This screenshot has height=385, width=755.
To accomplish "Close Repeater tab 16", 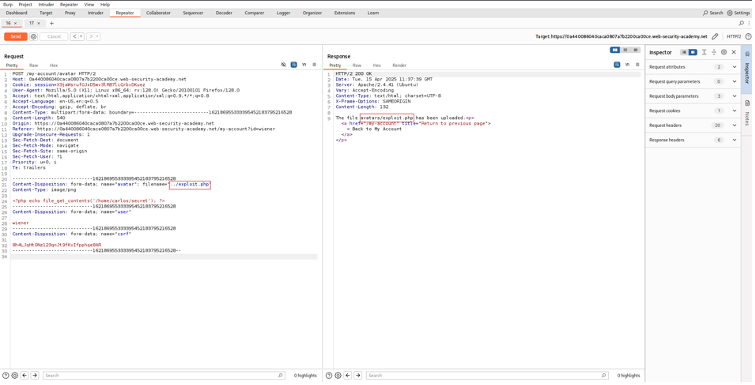I will pyautogui.click(x=15, y=23).
